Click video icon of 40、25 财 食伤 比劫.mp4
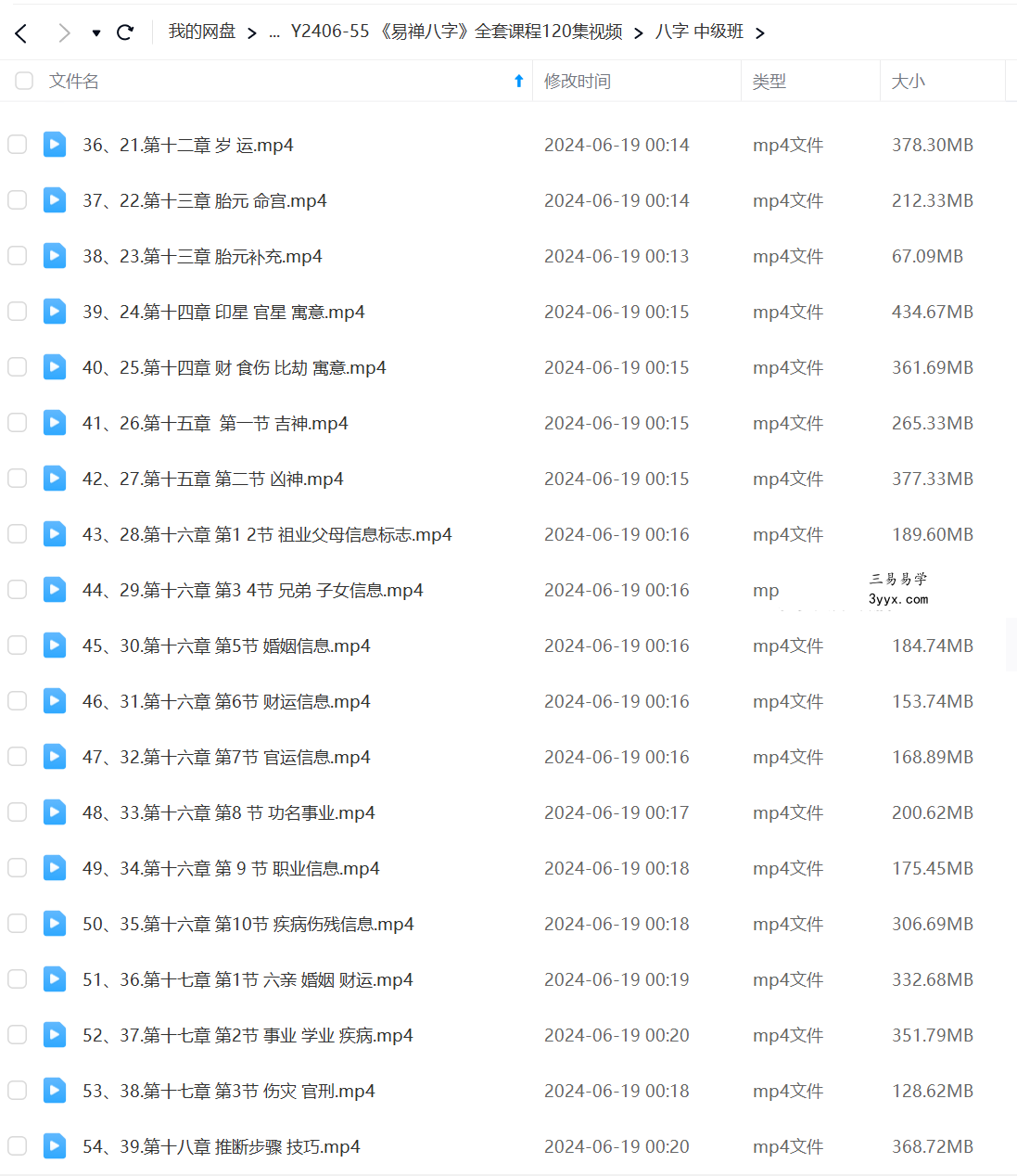 [55, 367]
